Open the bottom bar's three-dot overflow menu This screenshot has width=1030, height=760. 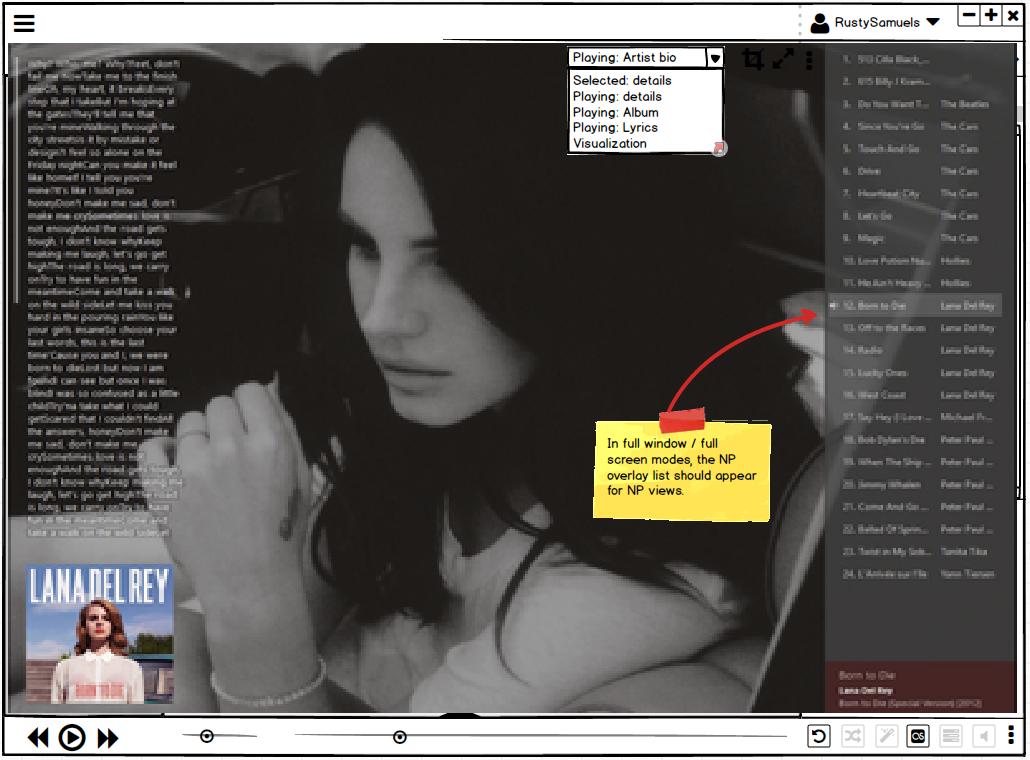pyautogui.click(x=1011, y=736)
